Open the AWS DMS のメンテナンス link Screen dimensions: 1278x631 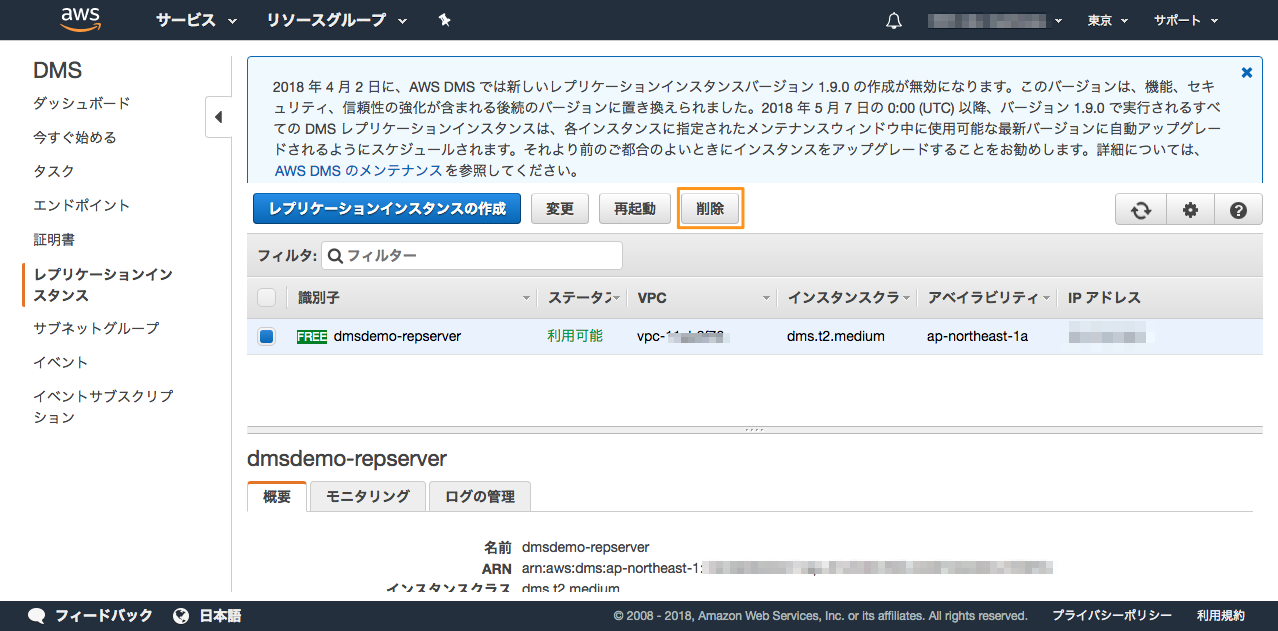coord(358,170)
